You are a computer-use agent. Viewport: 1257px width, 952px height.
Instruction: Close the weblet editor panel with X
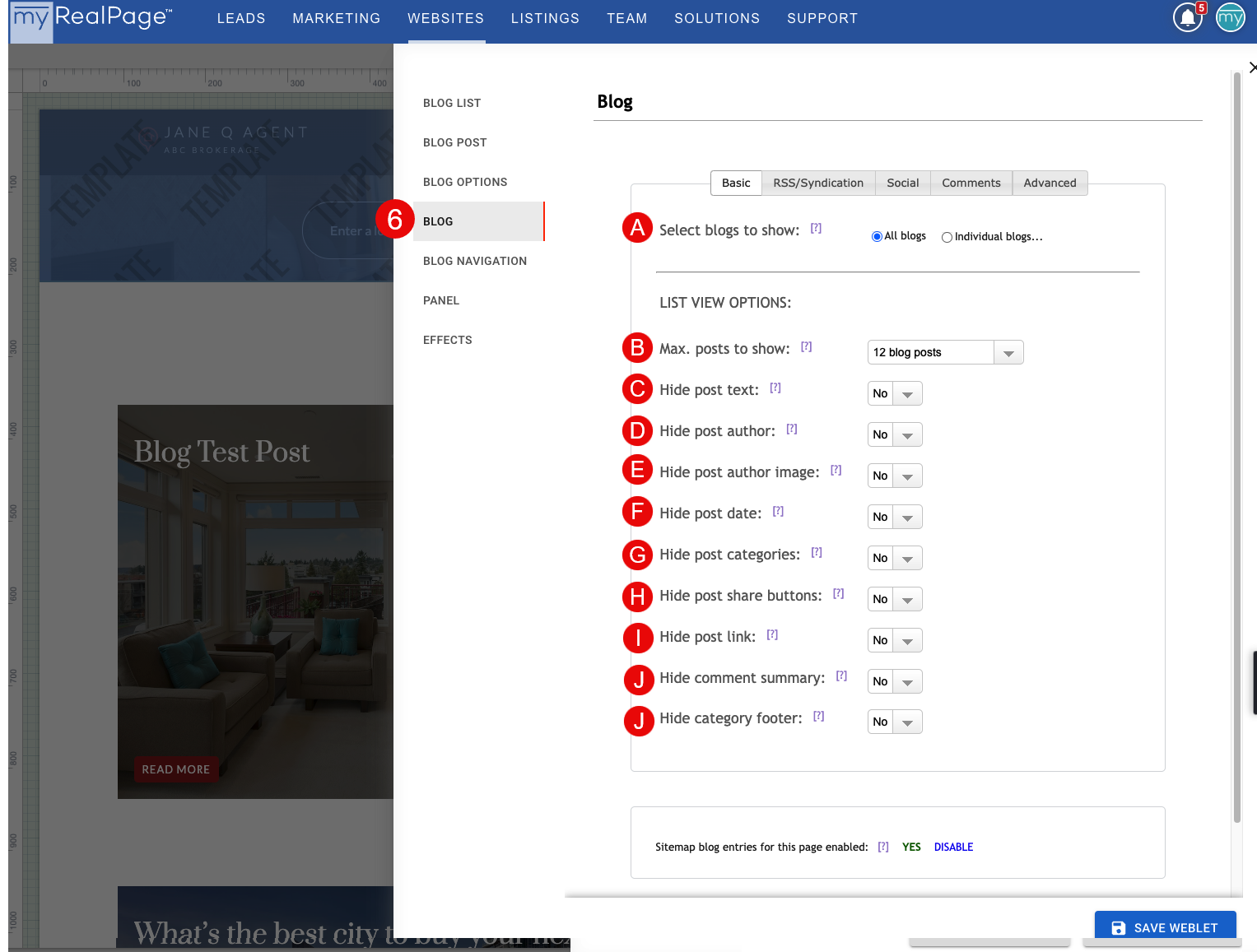1252,67
